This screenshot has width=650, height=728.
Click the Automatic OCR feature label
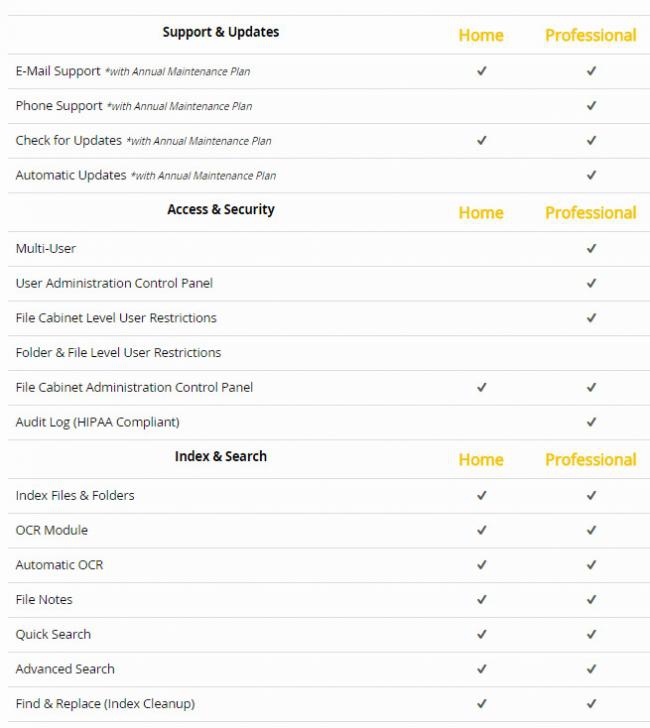coord(59,565)
